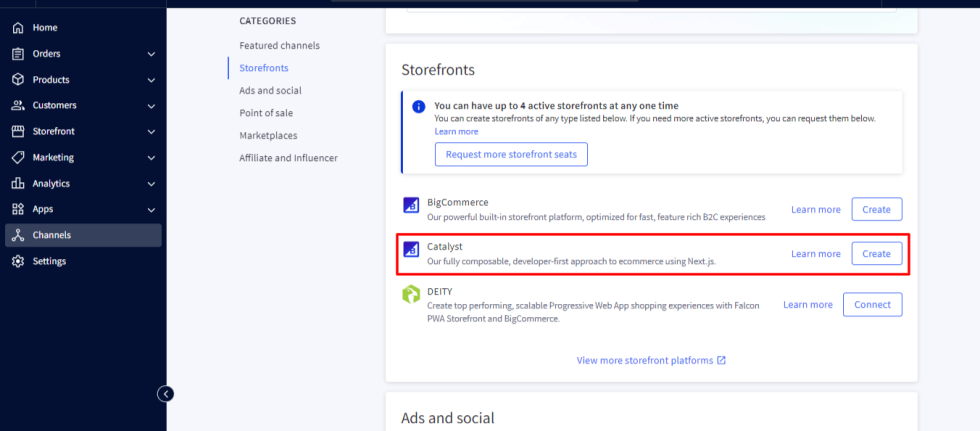Click Create button for BigCommerce
The image size is (980, 431).
point(877,209)
